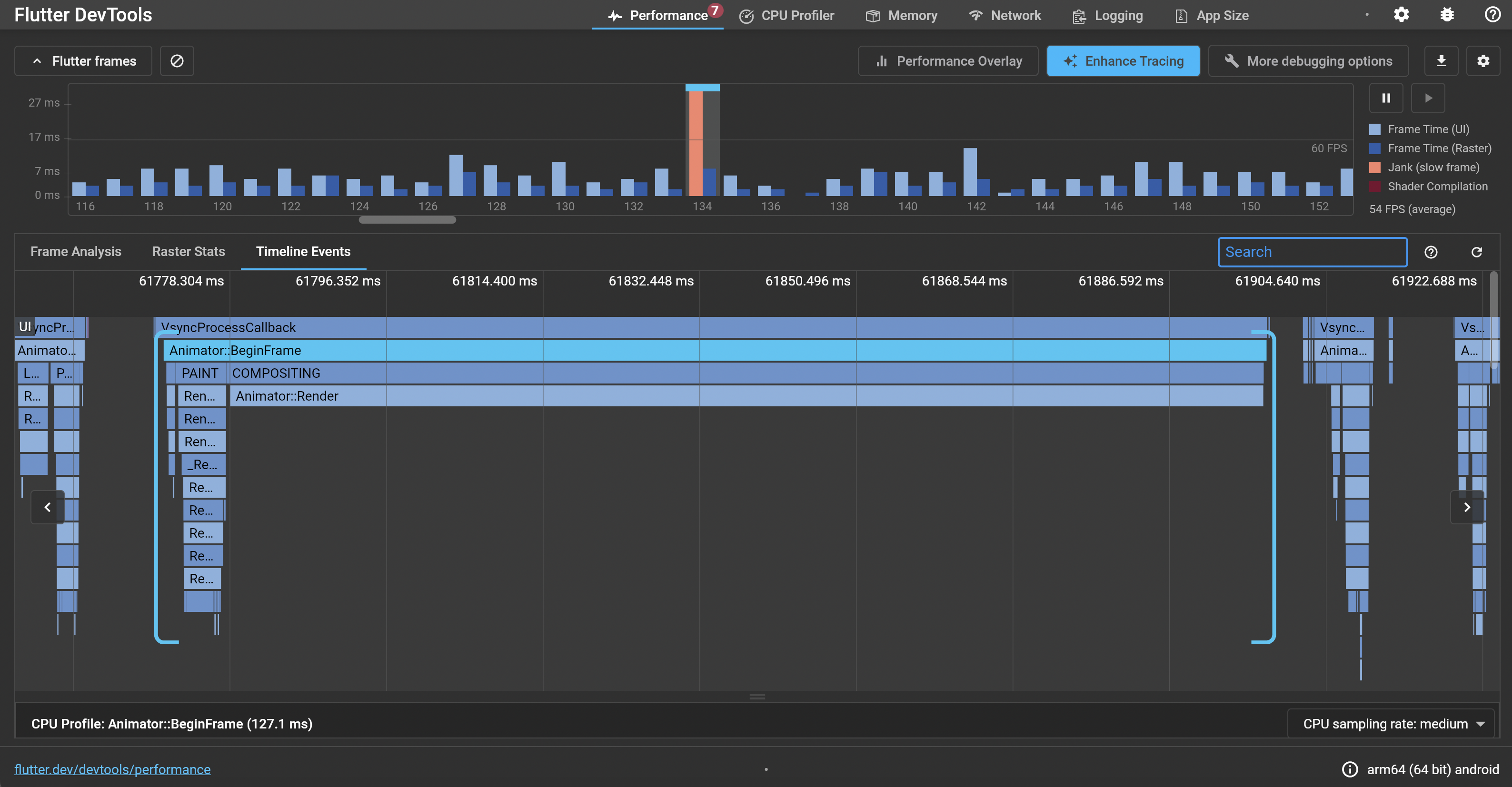Viewport: 1512px width, 787px height.
Task: Click the report bug icon
Action: tap(1447, 15)
